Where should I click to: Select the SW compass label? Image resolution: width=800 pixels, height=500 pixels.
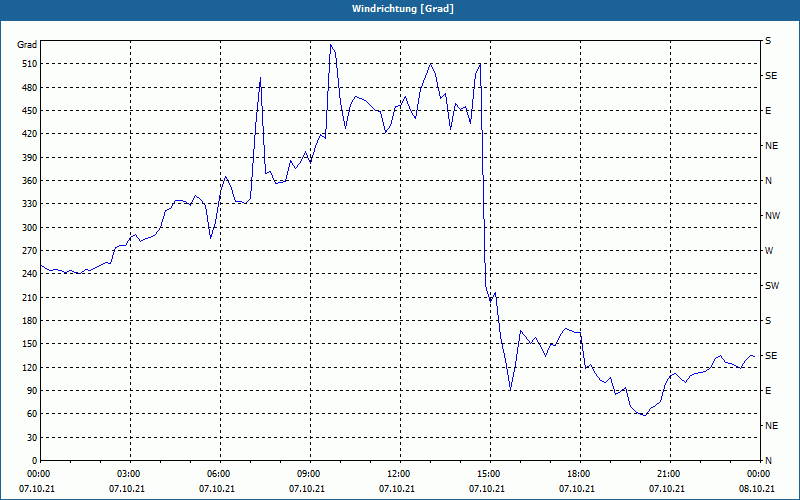(x=772, y=286)
